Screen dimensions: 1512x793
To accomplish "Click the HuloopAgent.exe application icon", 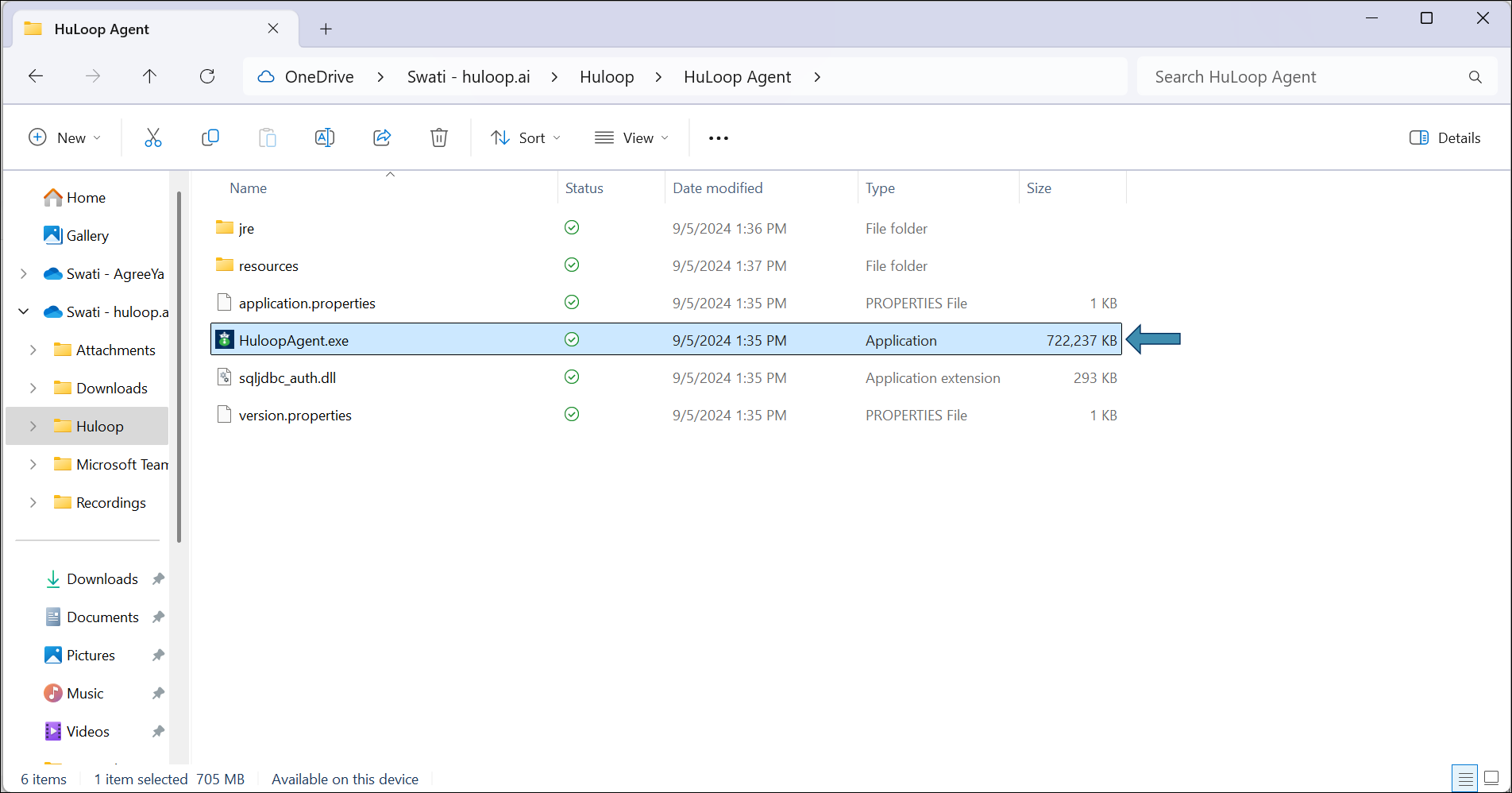I will (225, 340).
